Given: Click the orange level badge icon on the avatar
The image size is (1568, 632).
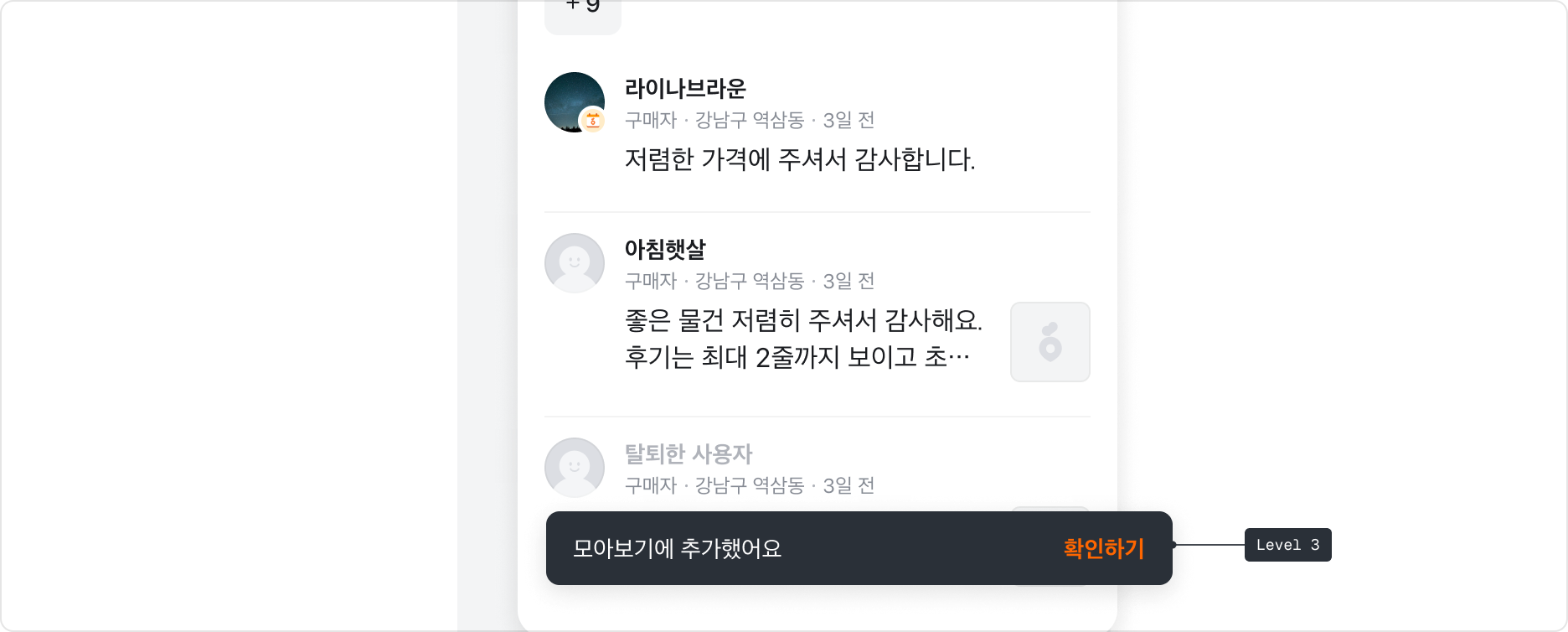Looking at the screenshot, I should [593, 120].
